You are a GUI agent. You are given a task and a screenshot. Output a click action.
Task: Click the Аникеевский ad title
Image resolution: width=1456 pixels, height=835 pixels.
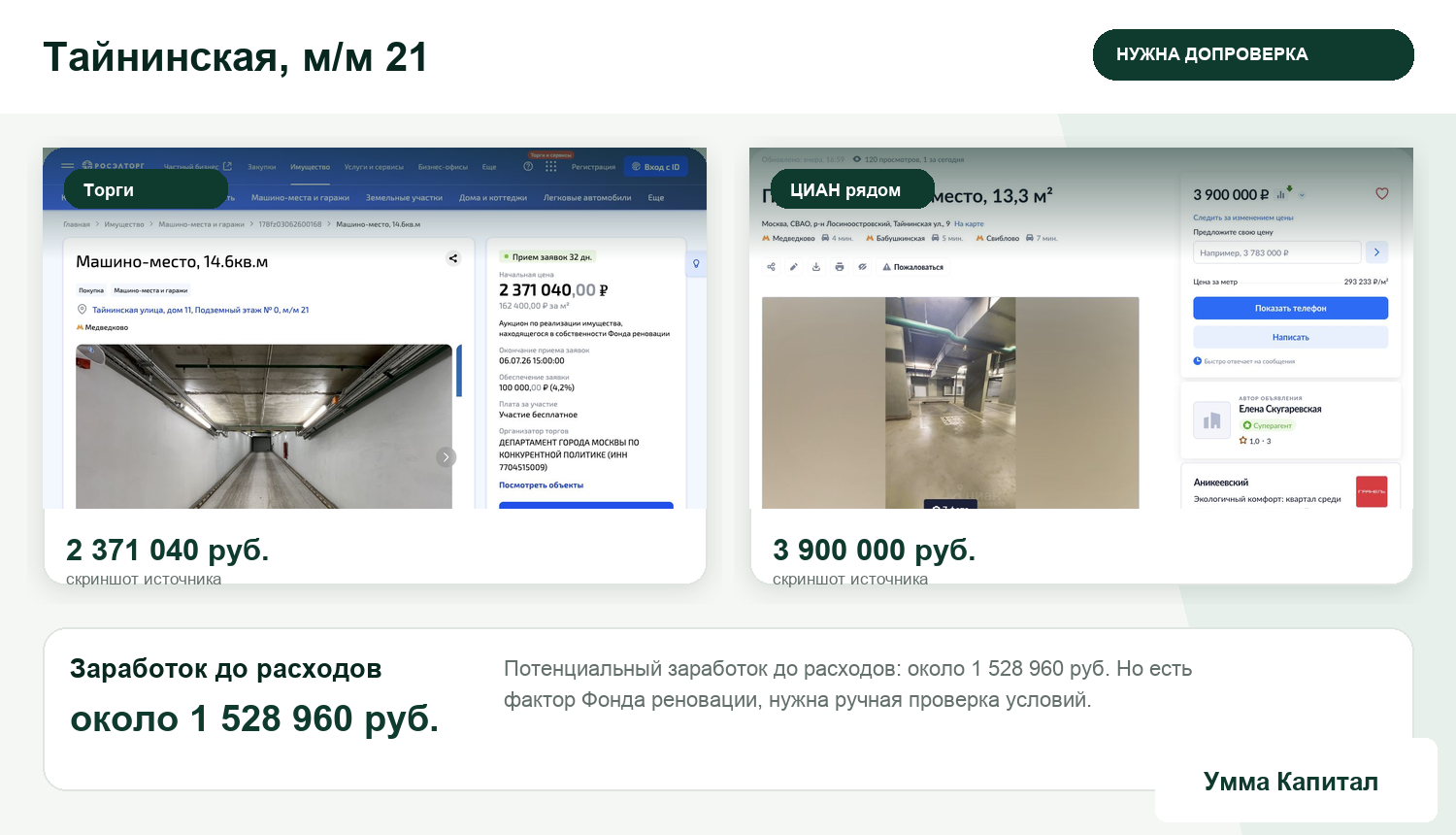tap(1220, 483)
